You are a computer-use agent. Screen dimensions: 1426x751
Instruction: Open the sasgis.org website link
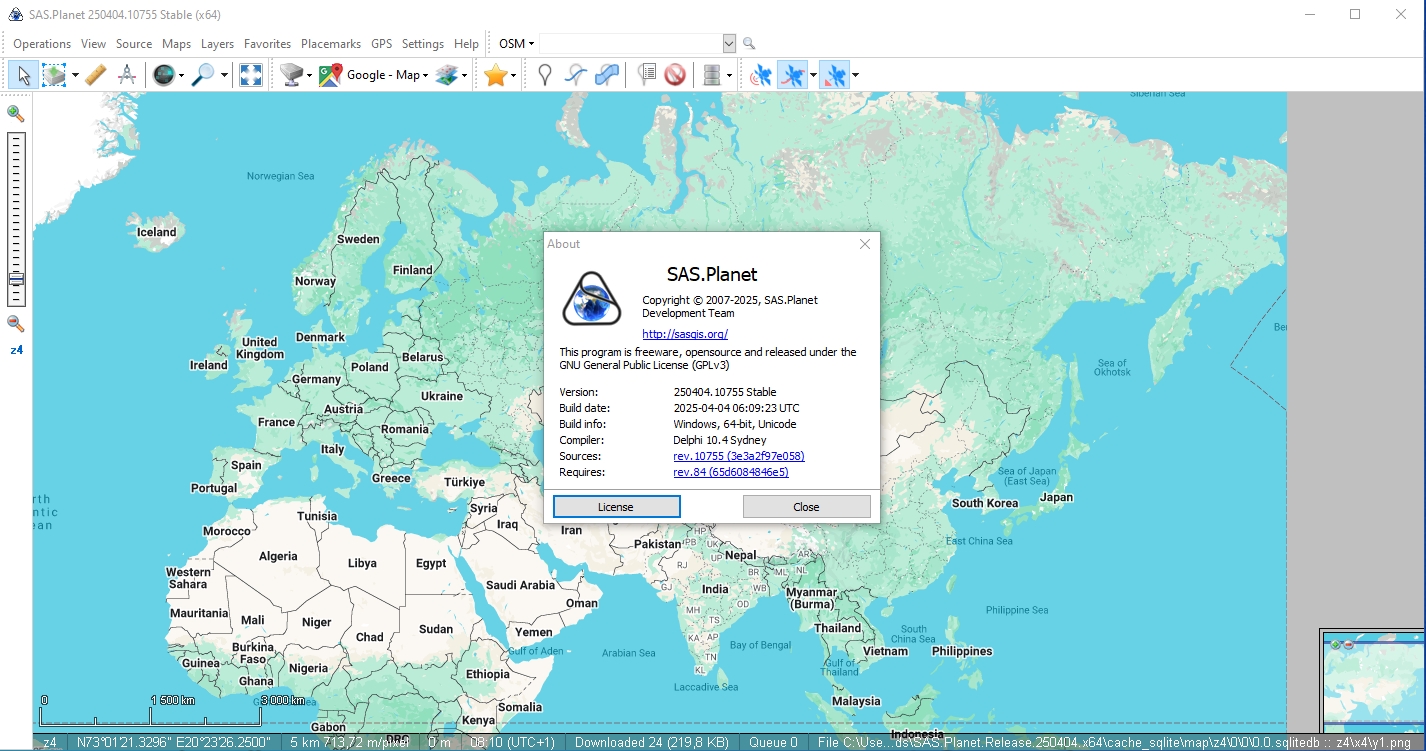tap(684, 333)
